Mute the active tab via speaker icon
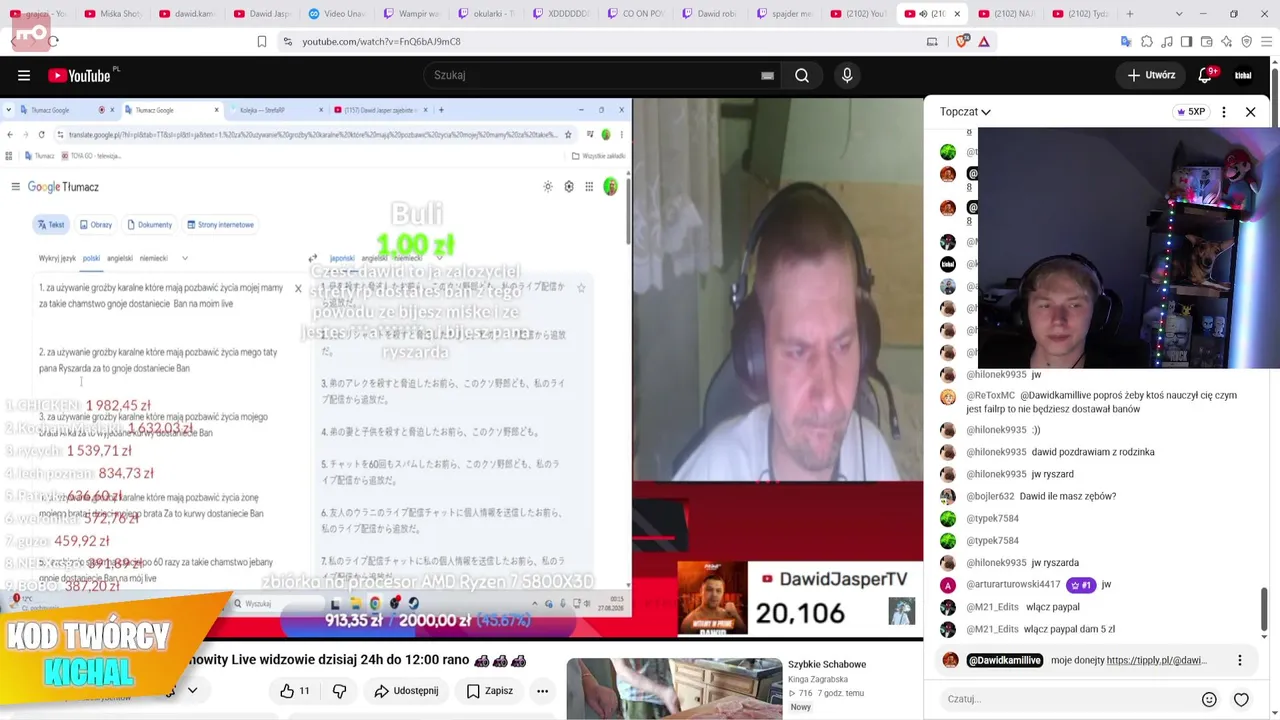 coord(922,14)
